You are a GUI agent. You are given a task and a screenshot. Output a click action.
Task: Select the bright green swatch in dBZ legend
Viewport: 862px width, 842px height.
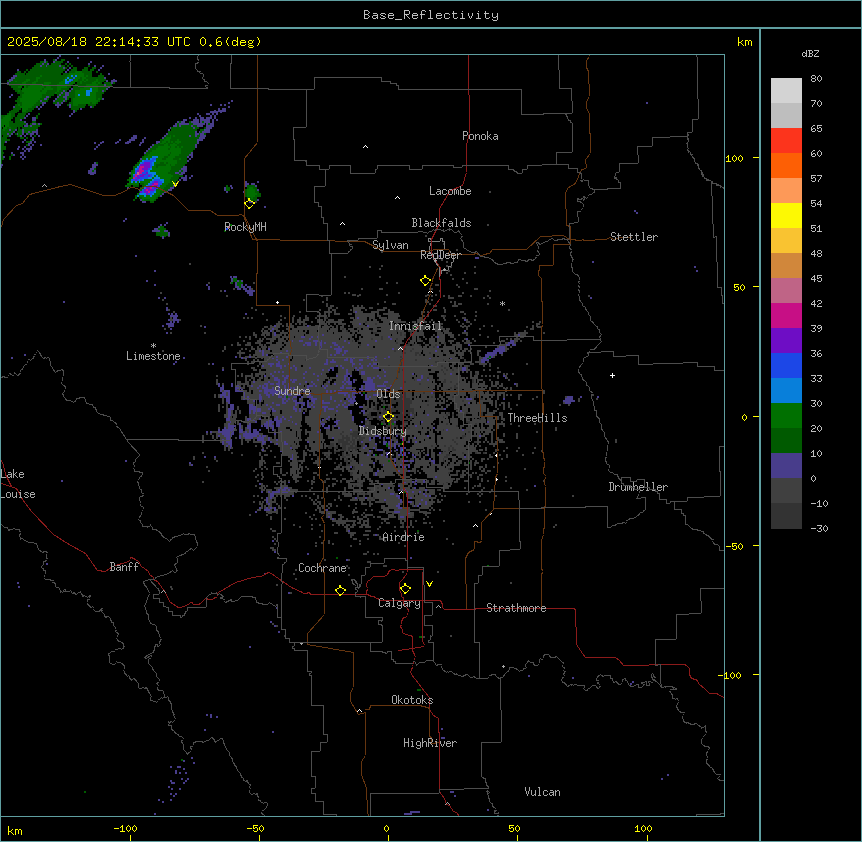click(x=786, y=416)
